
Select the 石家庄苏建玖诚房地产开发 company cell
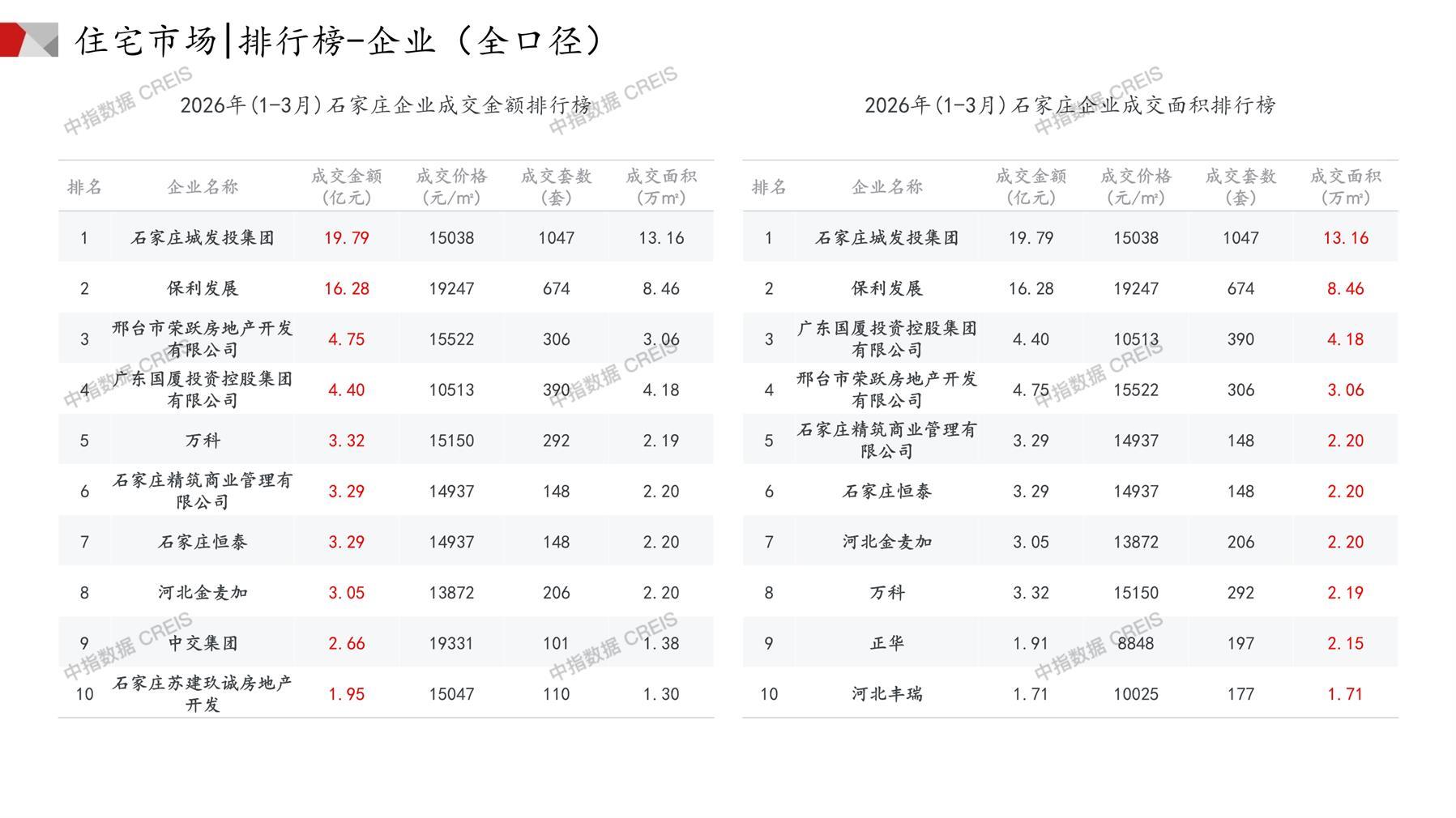203,694
